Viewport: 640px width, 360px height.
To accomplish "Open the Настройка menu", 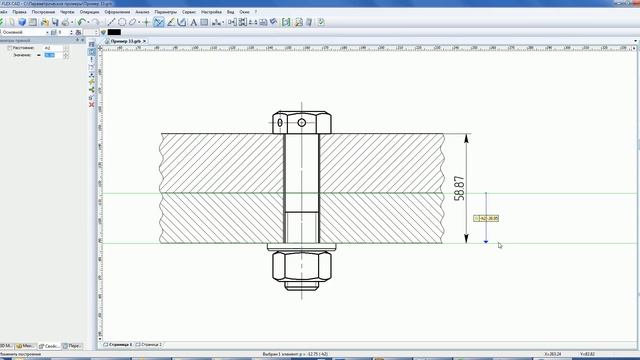I will 211,12.
